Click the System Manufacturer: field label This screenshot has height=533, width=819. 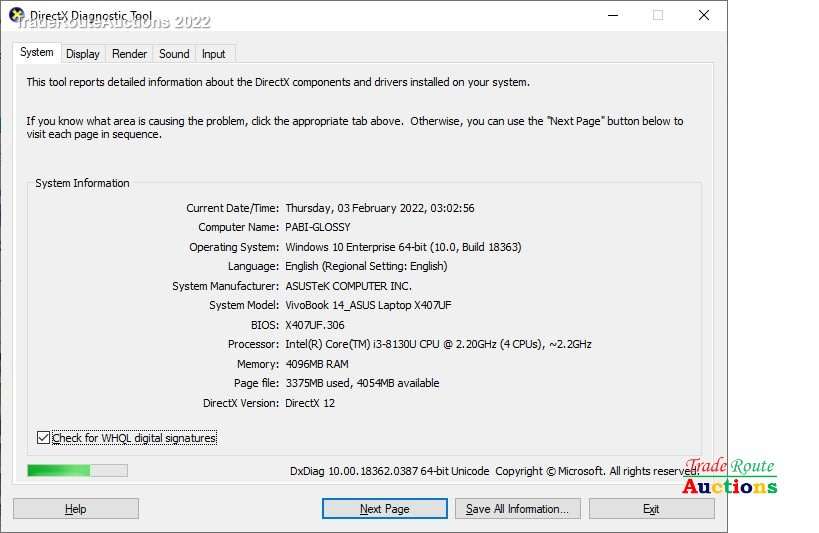click(x=226, y=286)
